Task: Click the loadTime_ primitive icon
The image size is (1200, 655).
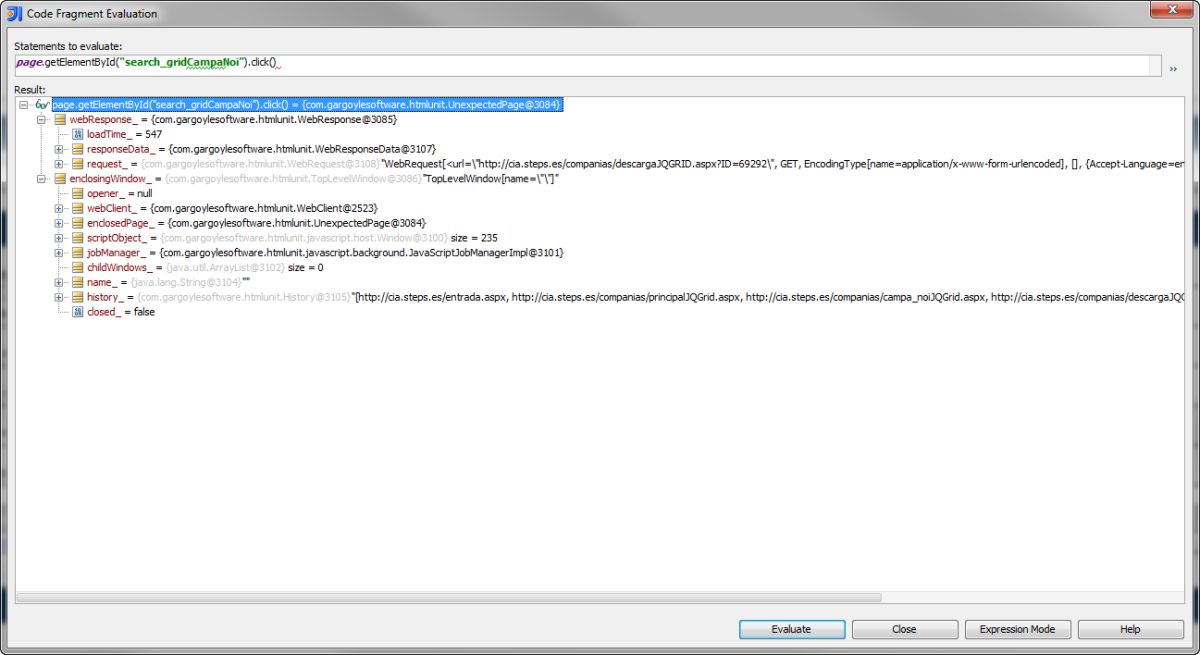Action: (x=77, y=134)
